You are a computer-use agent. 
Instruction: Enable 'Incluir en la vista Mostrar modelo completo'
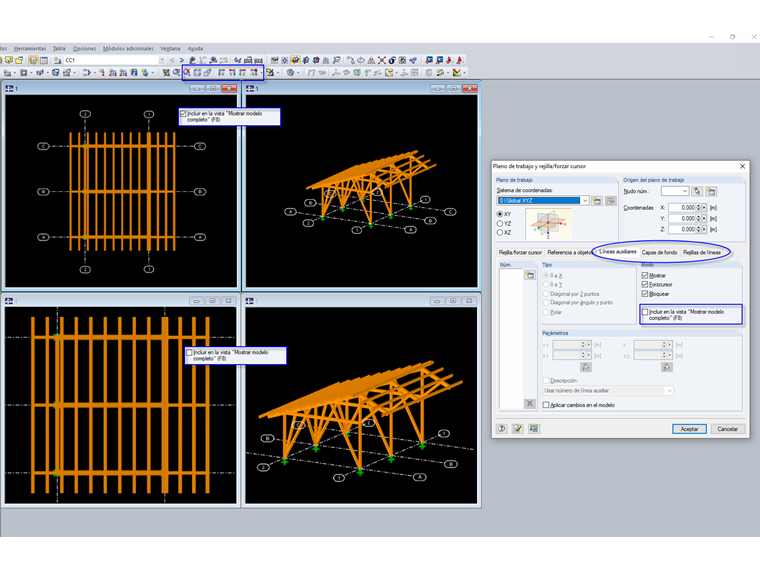point(645,312)
